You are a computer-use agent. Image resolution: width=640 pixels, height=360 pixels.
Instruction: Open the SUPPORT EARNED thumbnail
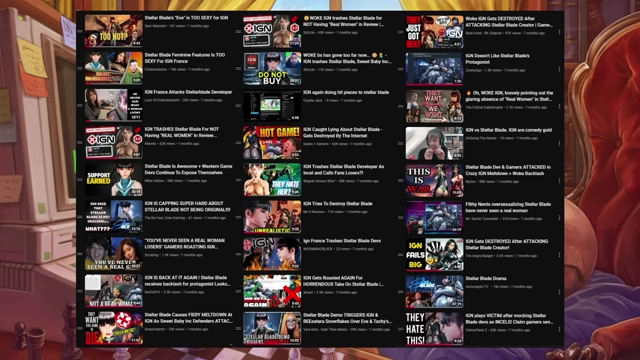tap(113, 180)
